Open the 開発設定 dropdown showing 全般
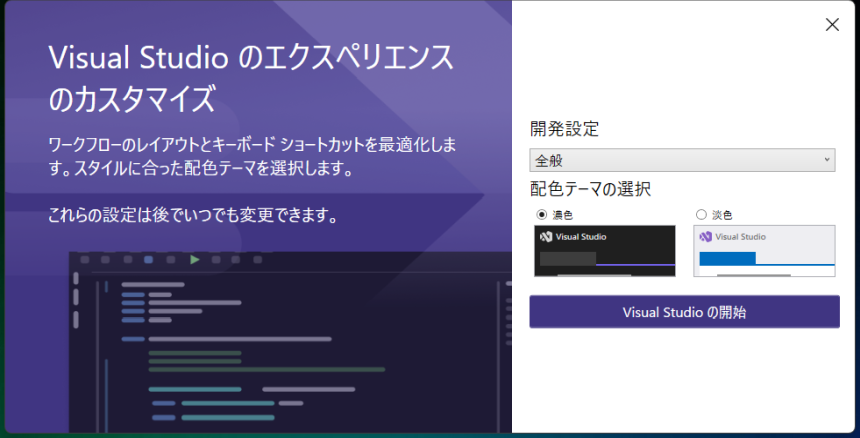 point(680,160)
